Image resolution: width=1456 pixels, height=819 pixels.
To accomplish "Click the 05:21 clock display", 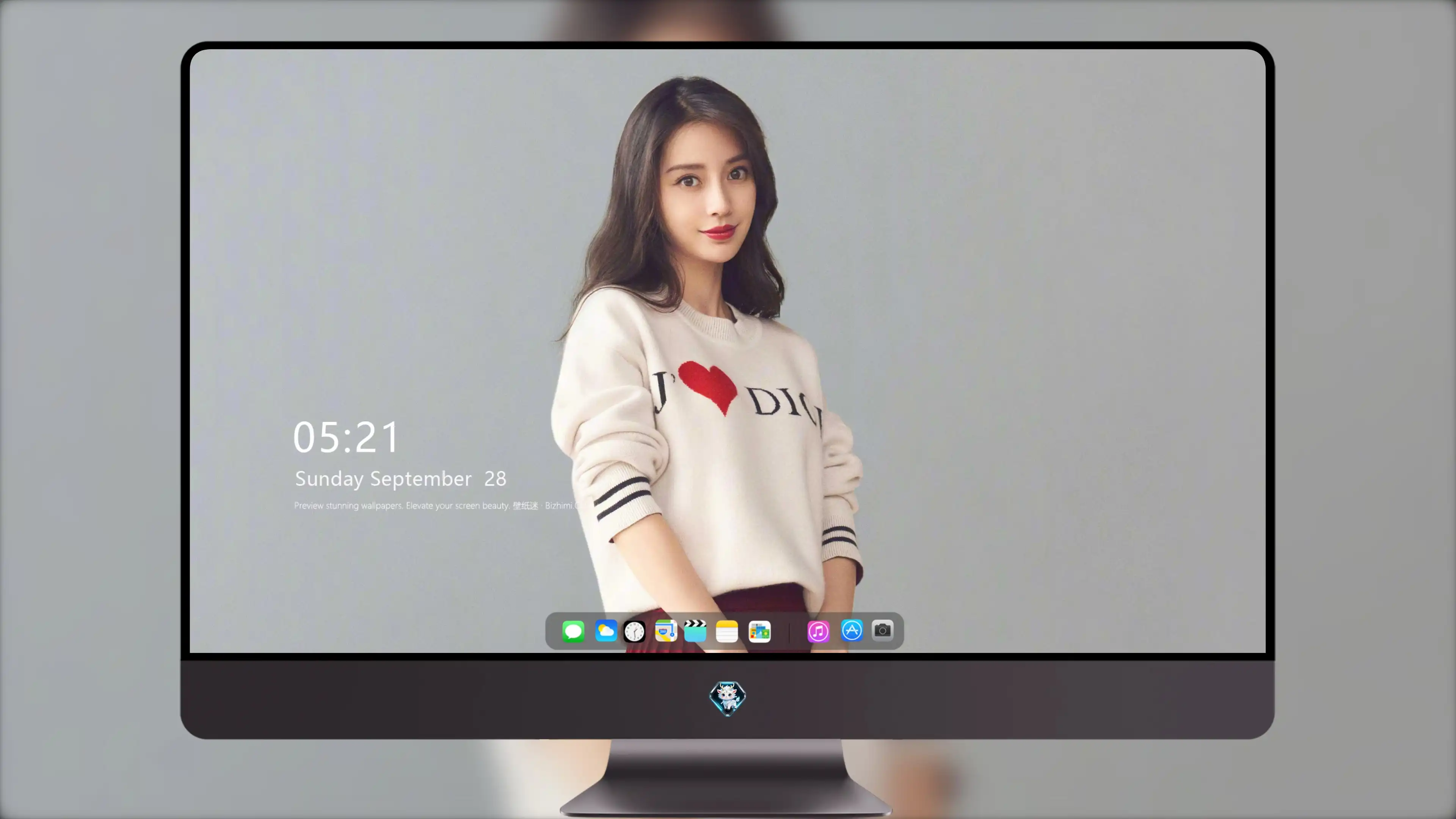I will pos(346,437).
